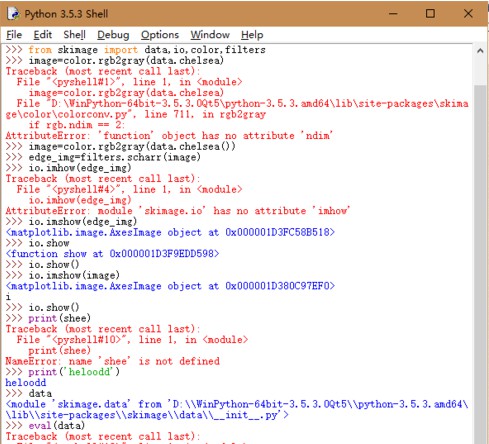
Task: Open the Window menu
Action: coord(210,35)
